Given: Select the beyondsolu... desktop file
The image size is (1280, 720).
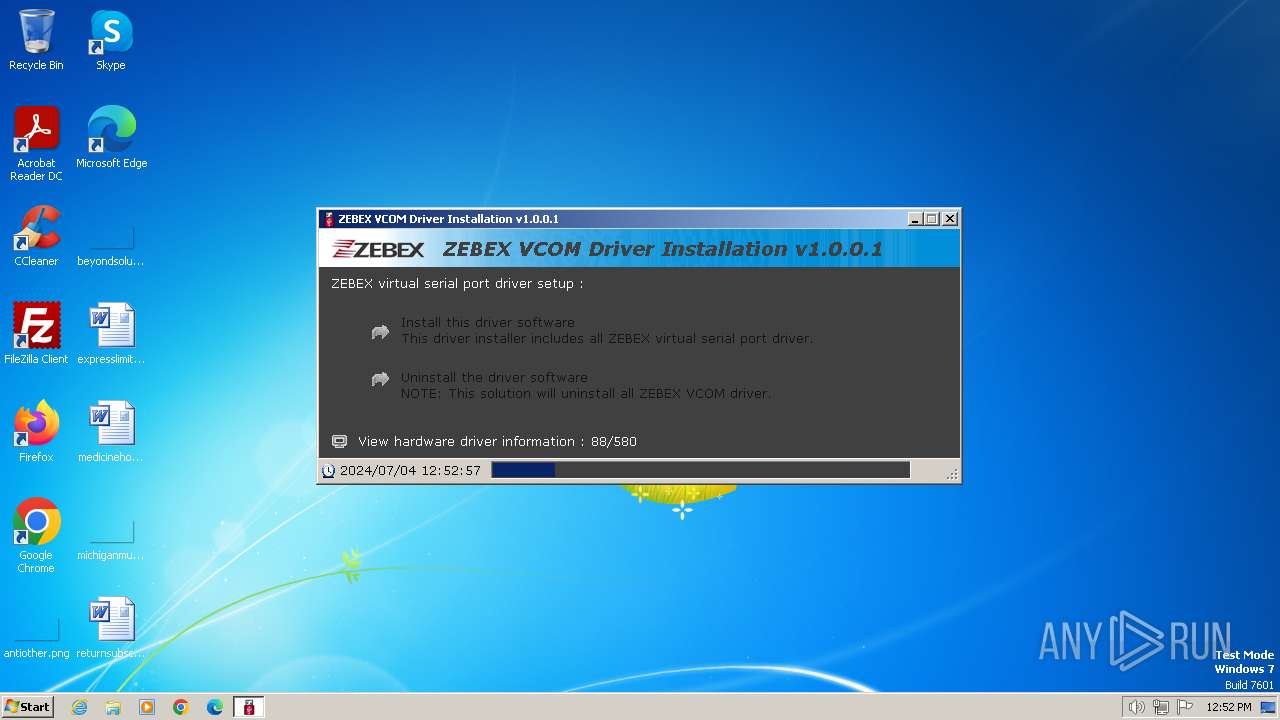Looking at the screenshot, I should click(111, 246).
